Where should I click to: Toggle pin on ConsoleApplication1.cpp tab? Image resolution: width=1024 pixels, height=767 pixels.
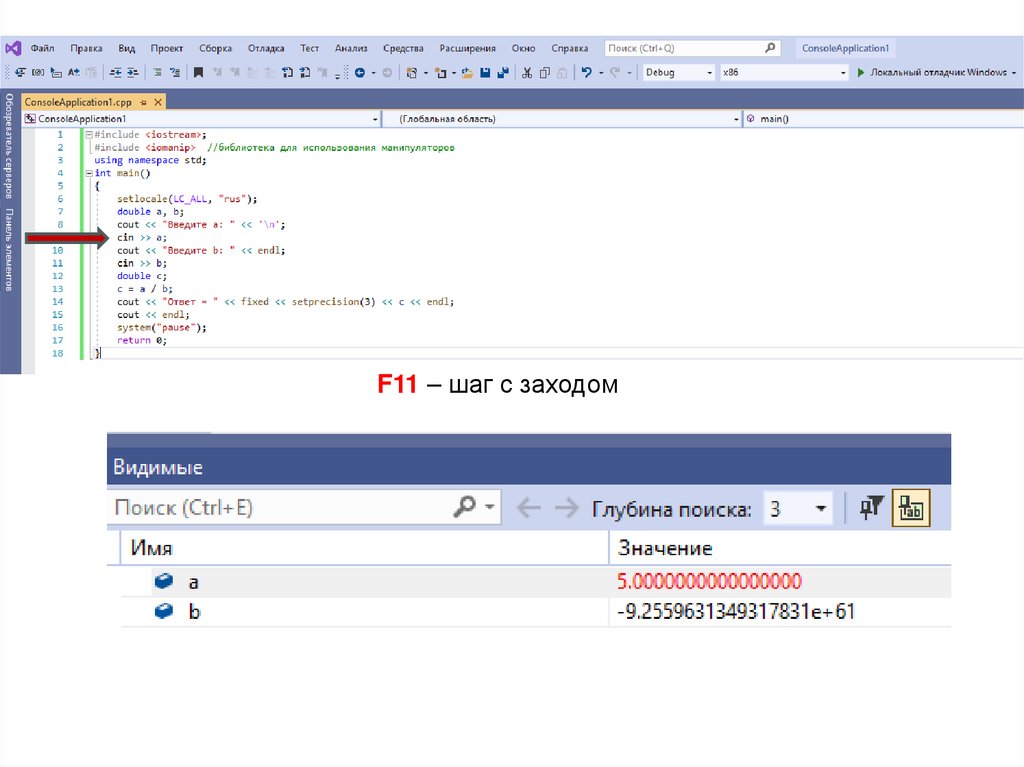click(143, 102)
